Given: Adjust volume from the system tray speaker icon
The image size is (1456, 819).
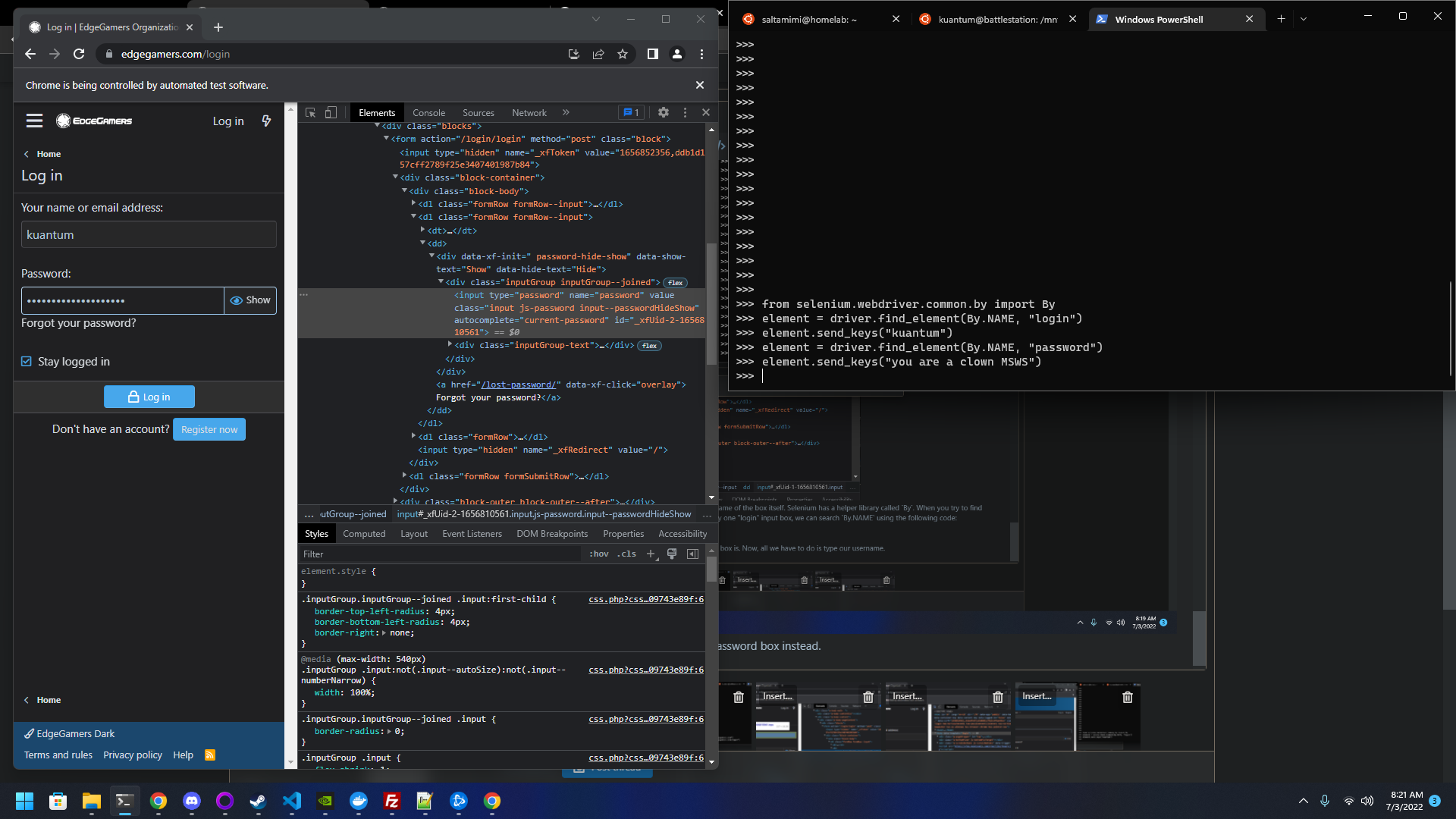Looking at the screenshot, I should tap(1367, 801).
